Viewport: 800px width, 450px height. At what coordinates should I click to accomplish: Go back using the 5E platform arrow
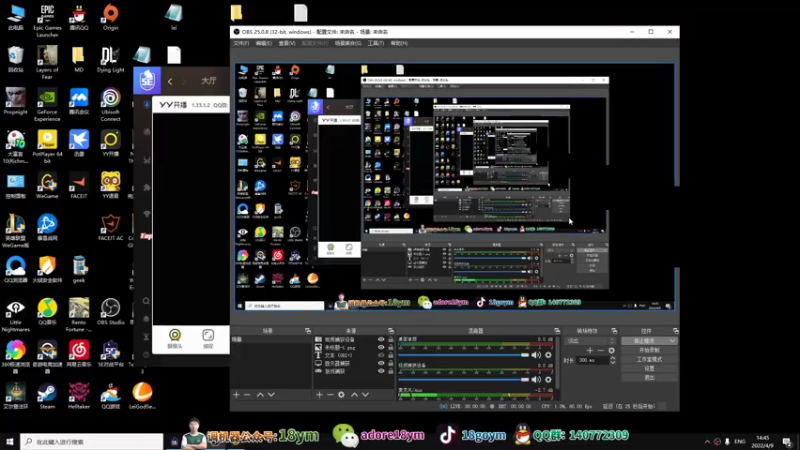[170, 81]
